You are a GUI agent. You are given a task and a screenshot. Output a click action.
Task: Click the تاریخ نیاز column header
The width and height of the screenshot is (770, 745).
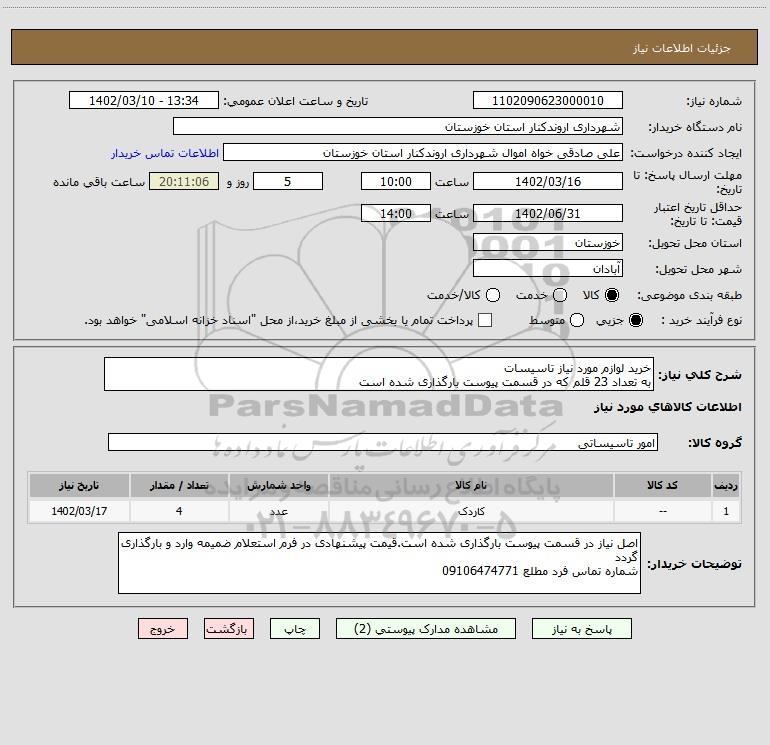pos(79,486)
